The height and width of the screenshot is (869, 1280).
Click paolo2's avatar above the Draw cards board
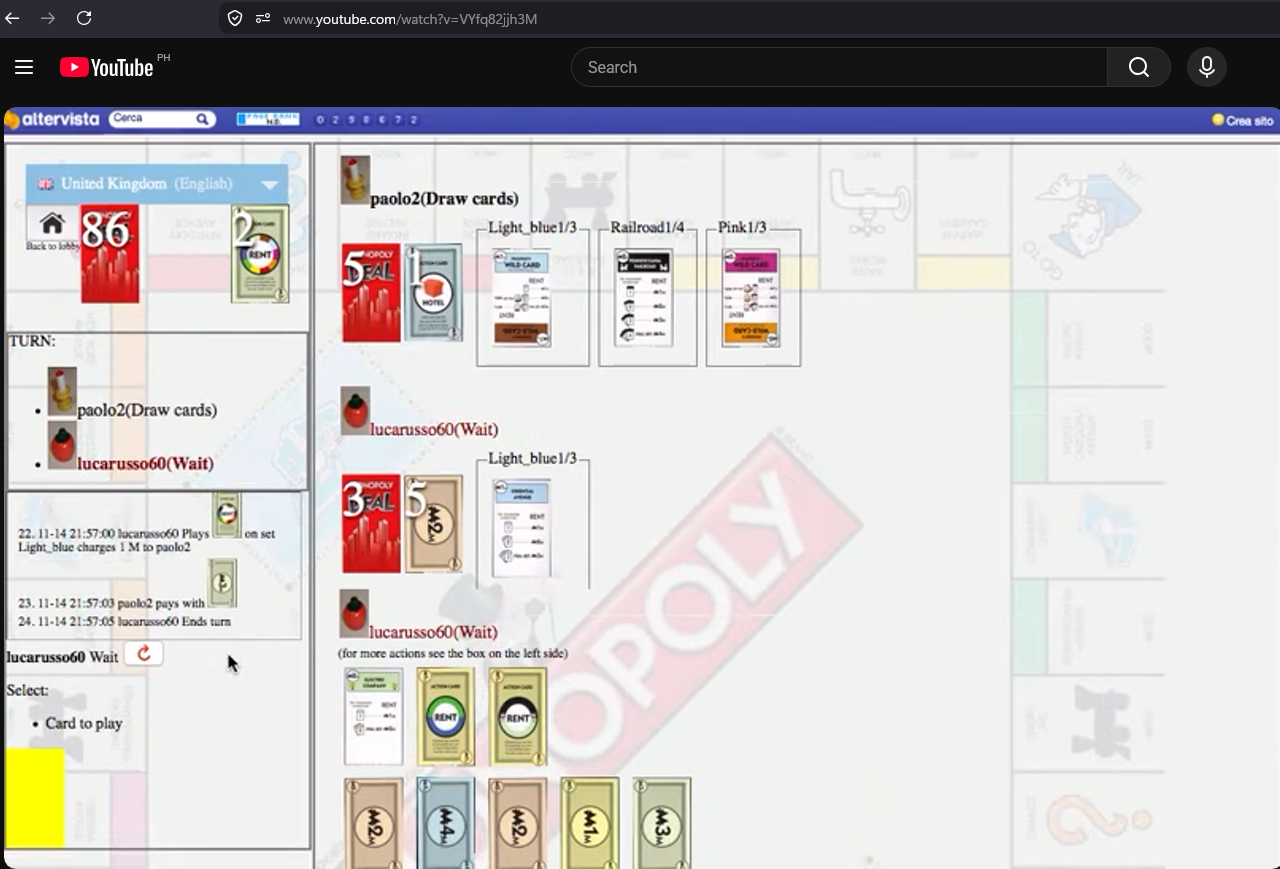click(355, 180)
